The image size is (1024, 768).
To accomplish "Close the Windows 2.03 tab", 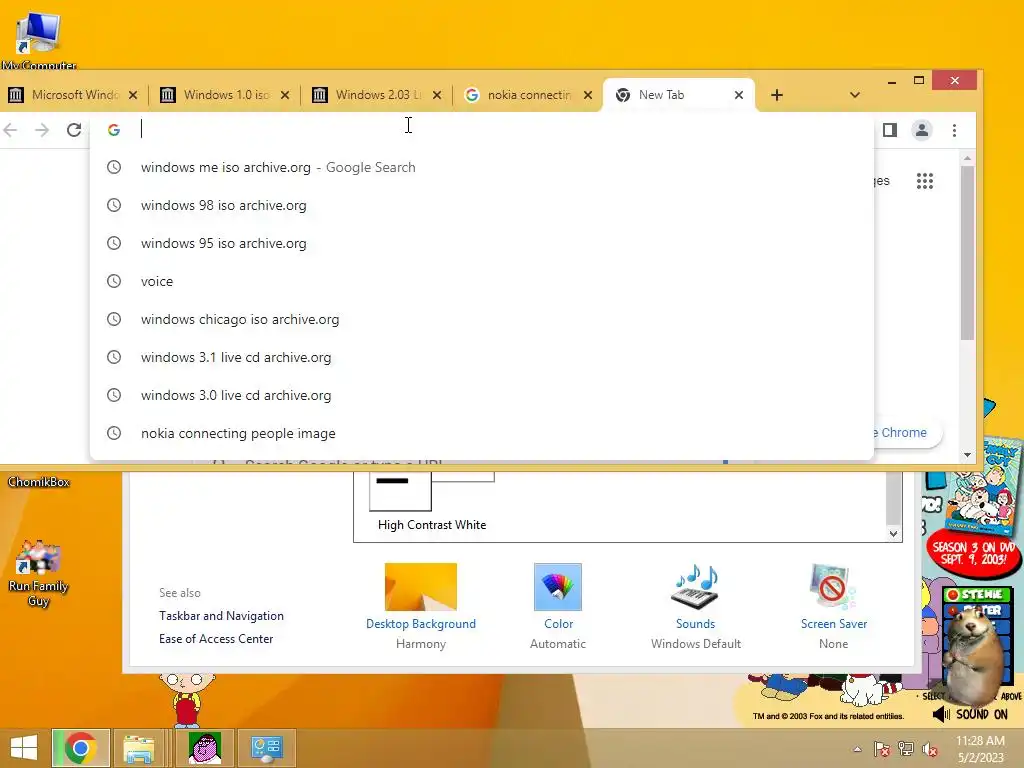I will coord(437,95).
